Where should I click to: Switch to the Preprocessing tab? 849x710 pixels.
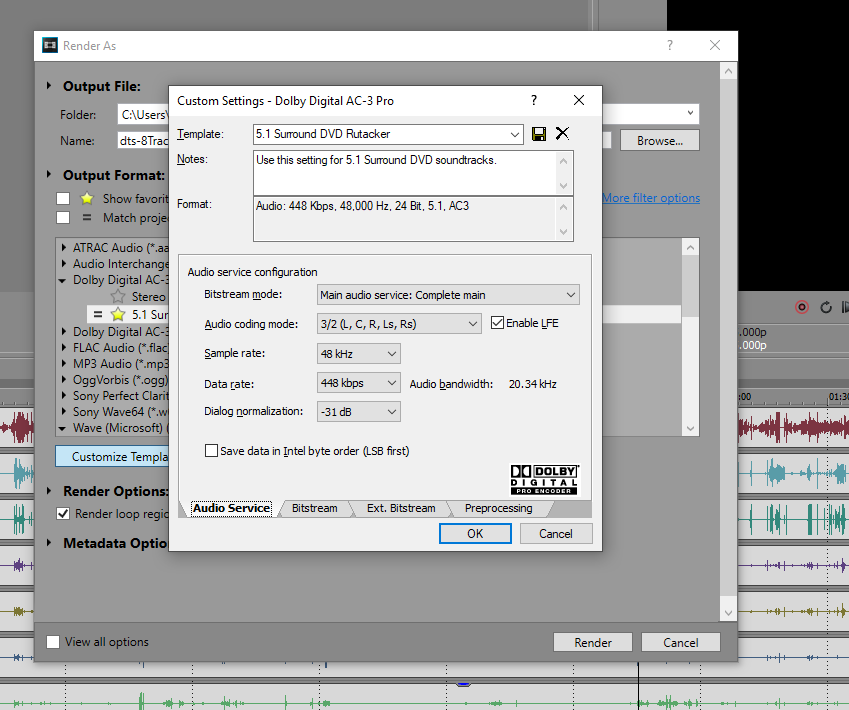pos(498,509)
